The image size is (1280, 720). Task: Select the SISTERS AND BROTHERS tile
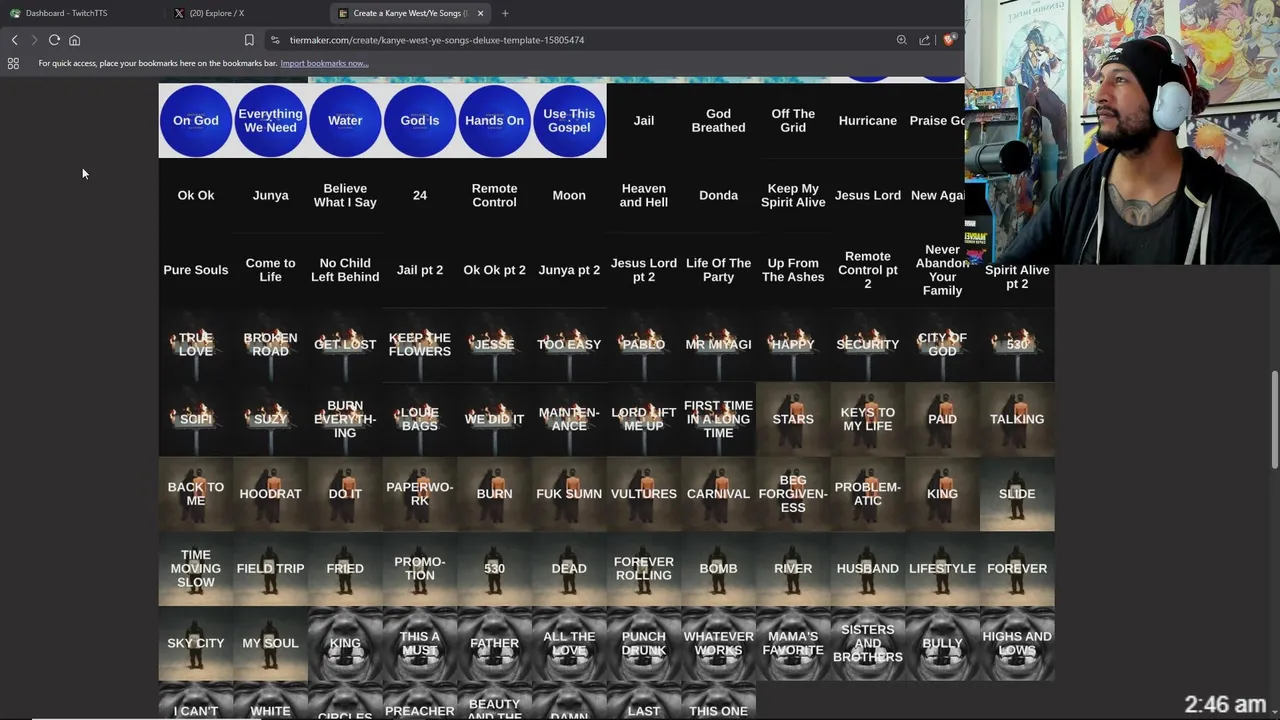[868, 643]
